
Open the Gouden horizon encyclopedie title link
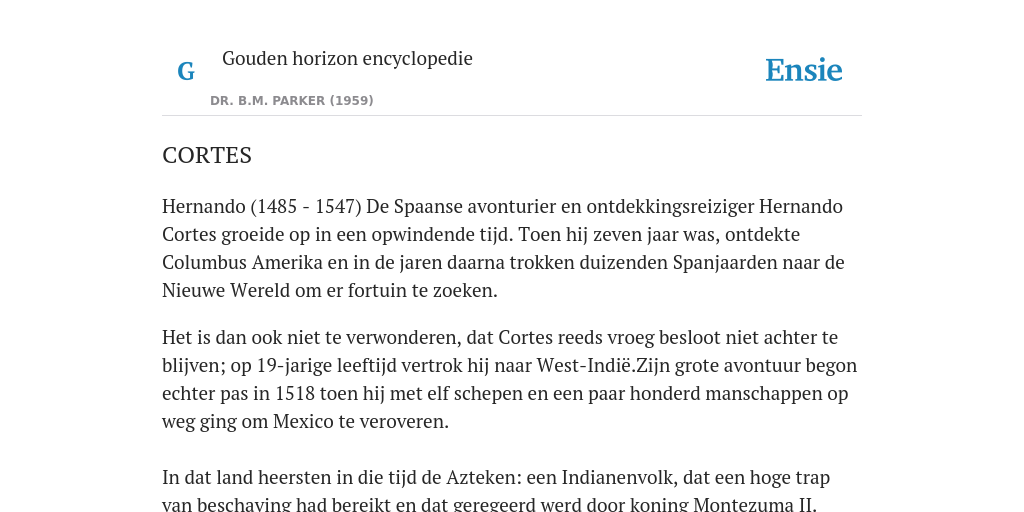347,58
